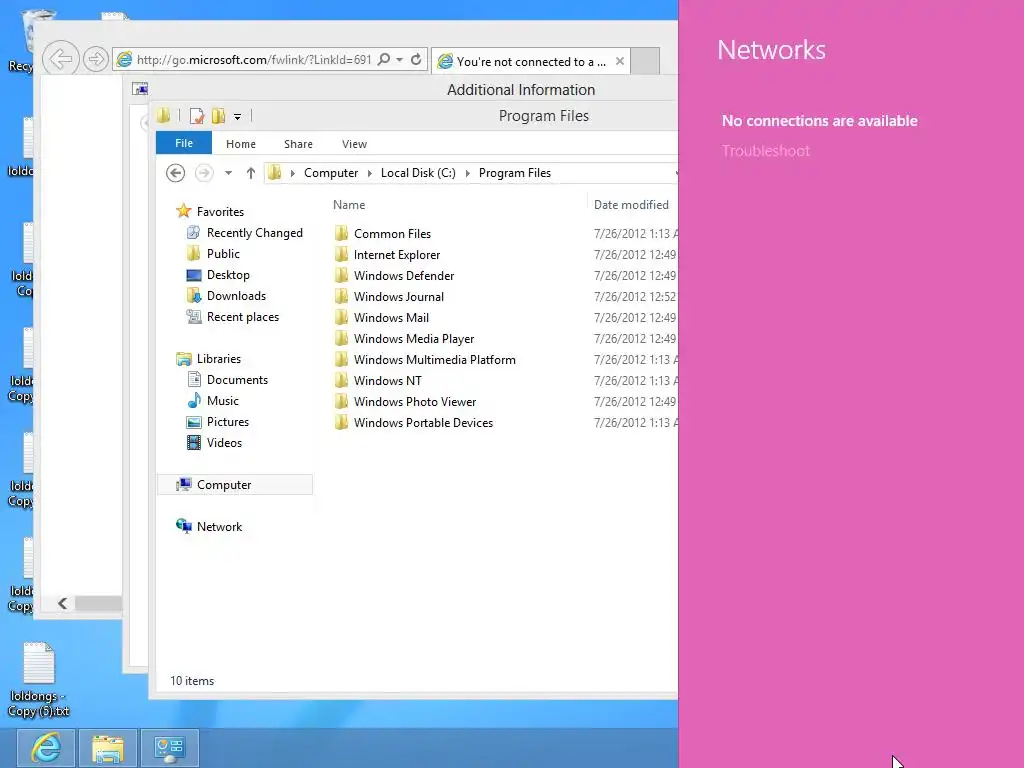The width and height of the screenshot is (1024, 768).
Task: Open Pictures library
Action: click(228, 422)
